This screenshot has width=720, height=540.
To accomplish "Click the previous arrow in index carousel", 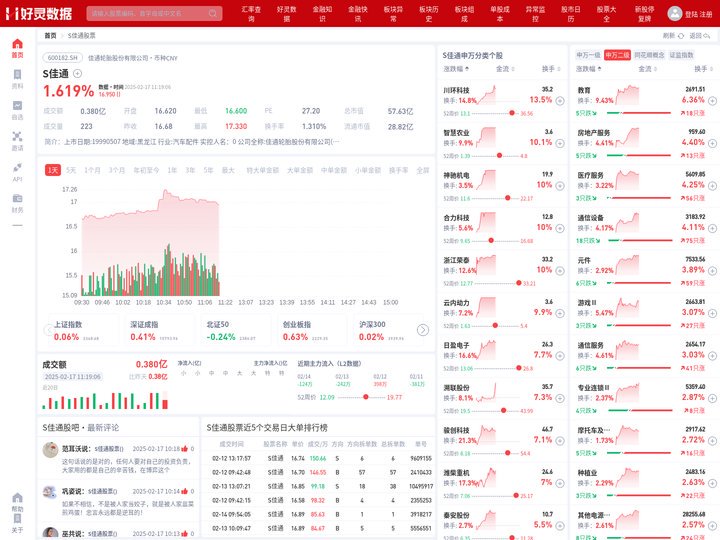I will coord(48,330).
